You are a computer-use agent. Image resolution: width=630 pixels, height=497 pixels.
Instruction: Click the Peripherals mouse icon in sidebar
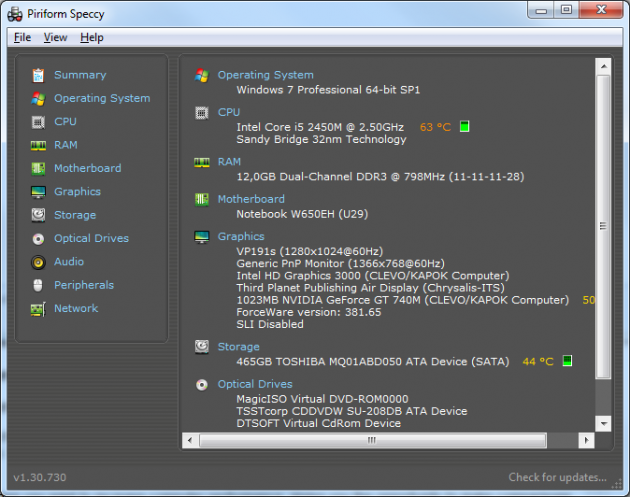coord(38,285)
